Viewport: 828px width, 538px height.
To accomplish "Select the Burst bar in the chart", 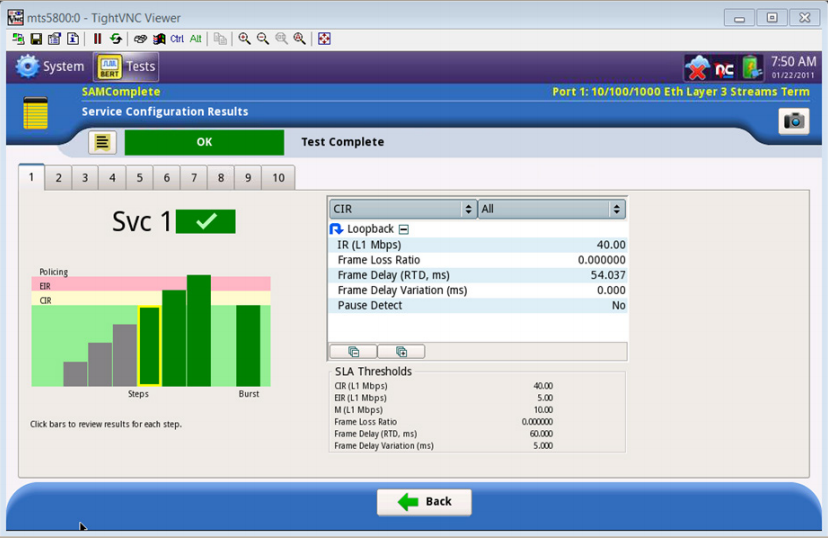I will tap(248, 345).
